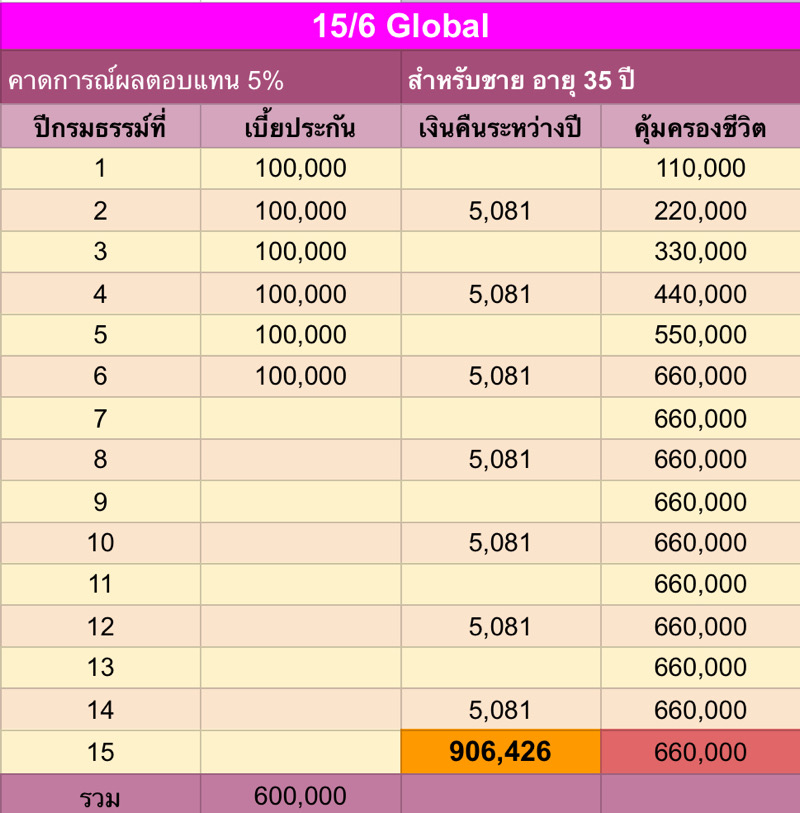Select the 330,000 coverage cell
This screenshot has width=800, height=813.
pos(700,252)
